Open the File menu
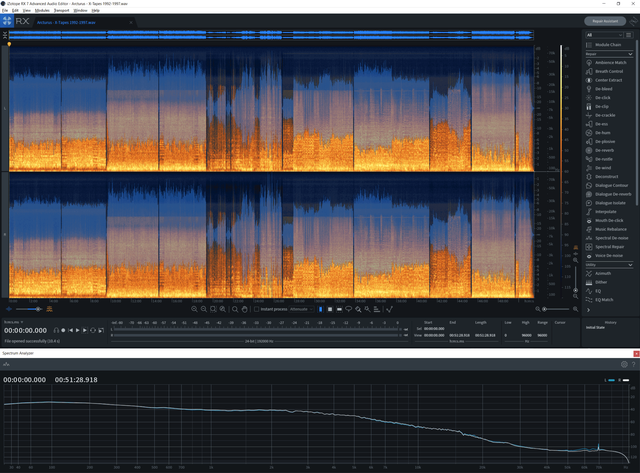Viewport: 640px width, 473px height. pos(5,10)
